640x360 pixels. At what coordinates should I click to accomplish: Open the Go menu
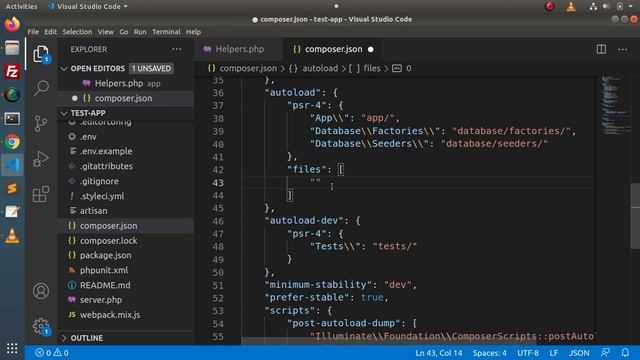[x=124, y=32]
